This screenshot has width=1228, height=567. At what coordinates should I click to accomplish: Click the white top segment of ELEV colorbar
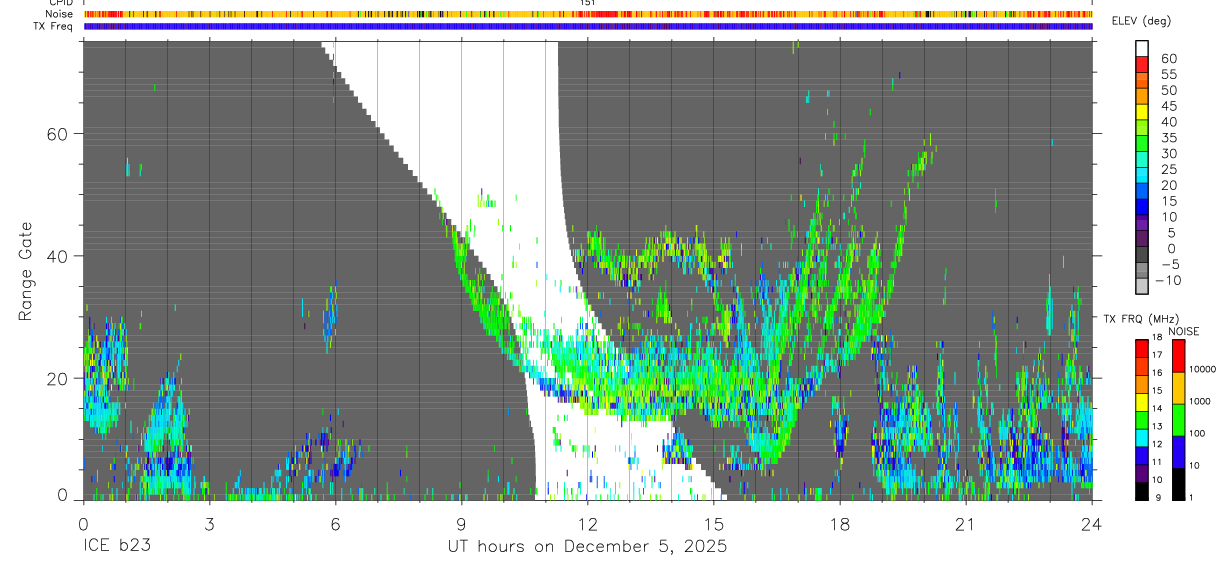1142,48
